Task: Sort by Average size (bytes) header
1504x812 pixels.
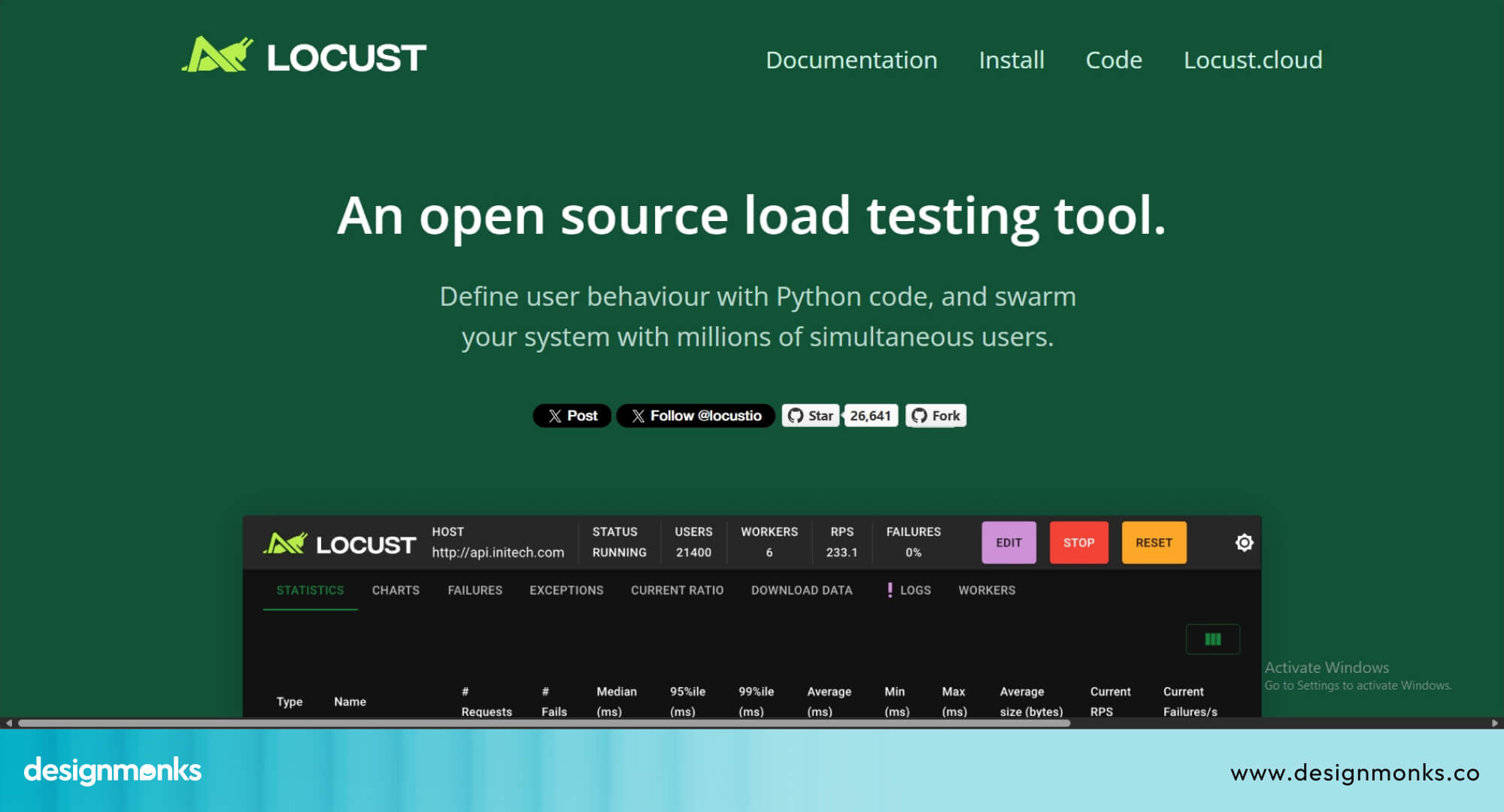Action: 1031,701
